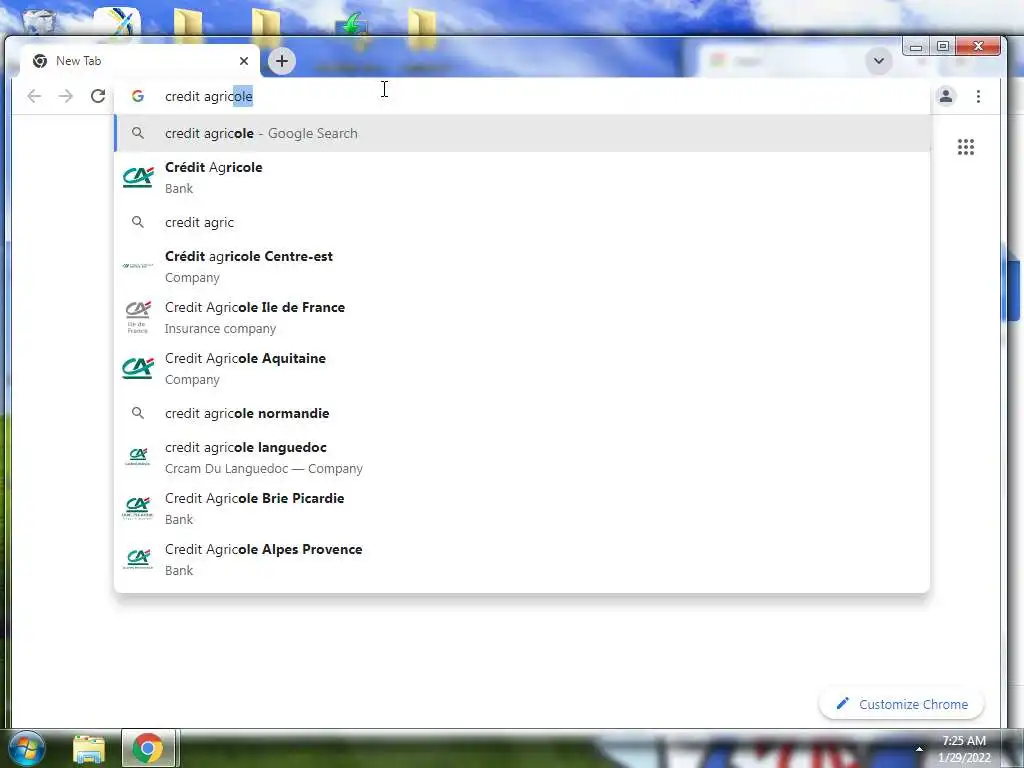1024x768 pixels.
Task: Open a new tab with plus button
Action: pos(281,61)
